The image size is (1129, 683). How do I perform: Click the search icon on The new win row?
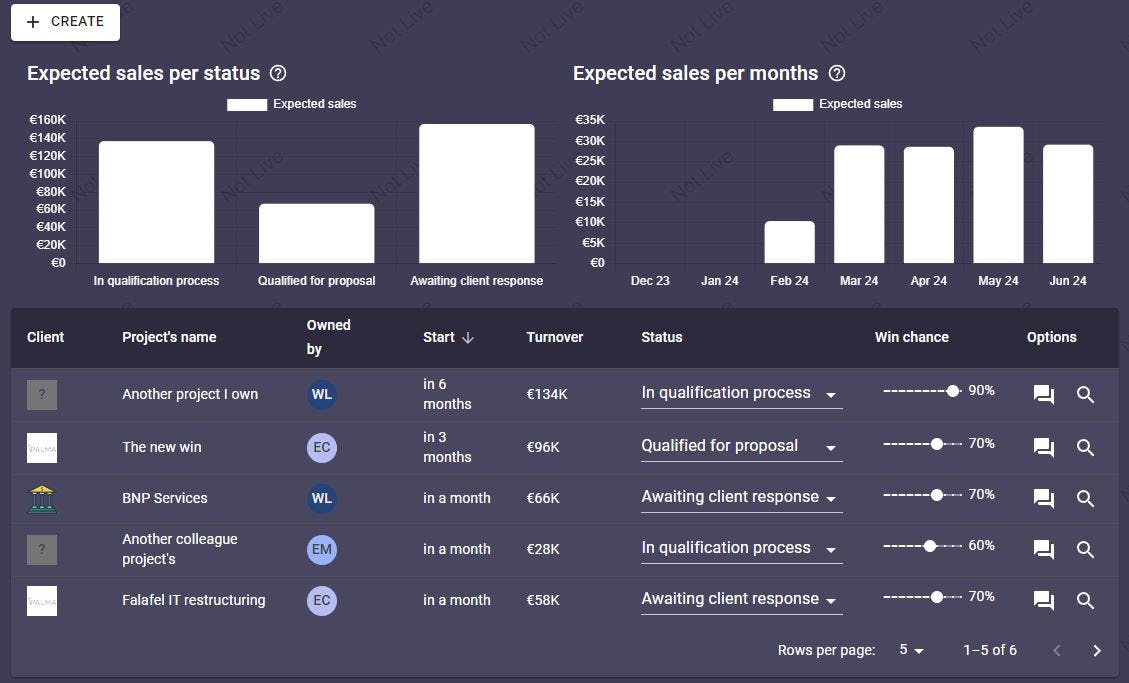[x=1085, y=447]
